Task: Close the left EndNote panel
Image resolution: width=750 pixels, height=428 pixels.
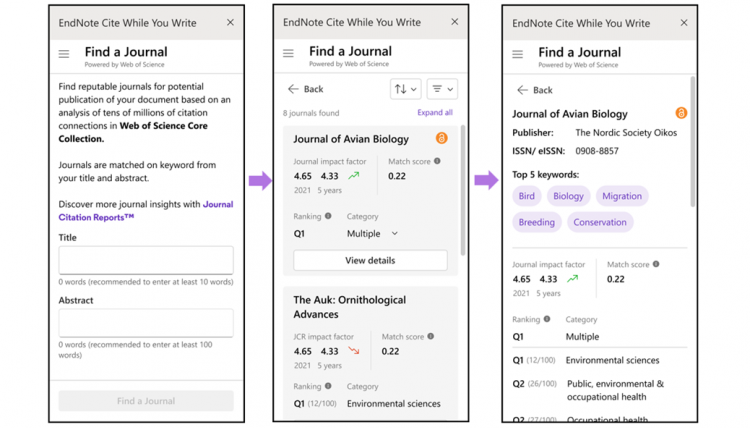Action: [x=231, y=22]
